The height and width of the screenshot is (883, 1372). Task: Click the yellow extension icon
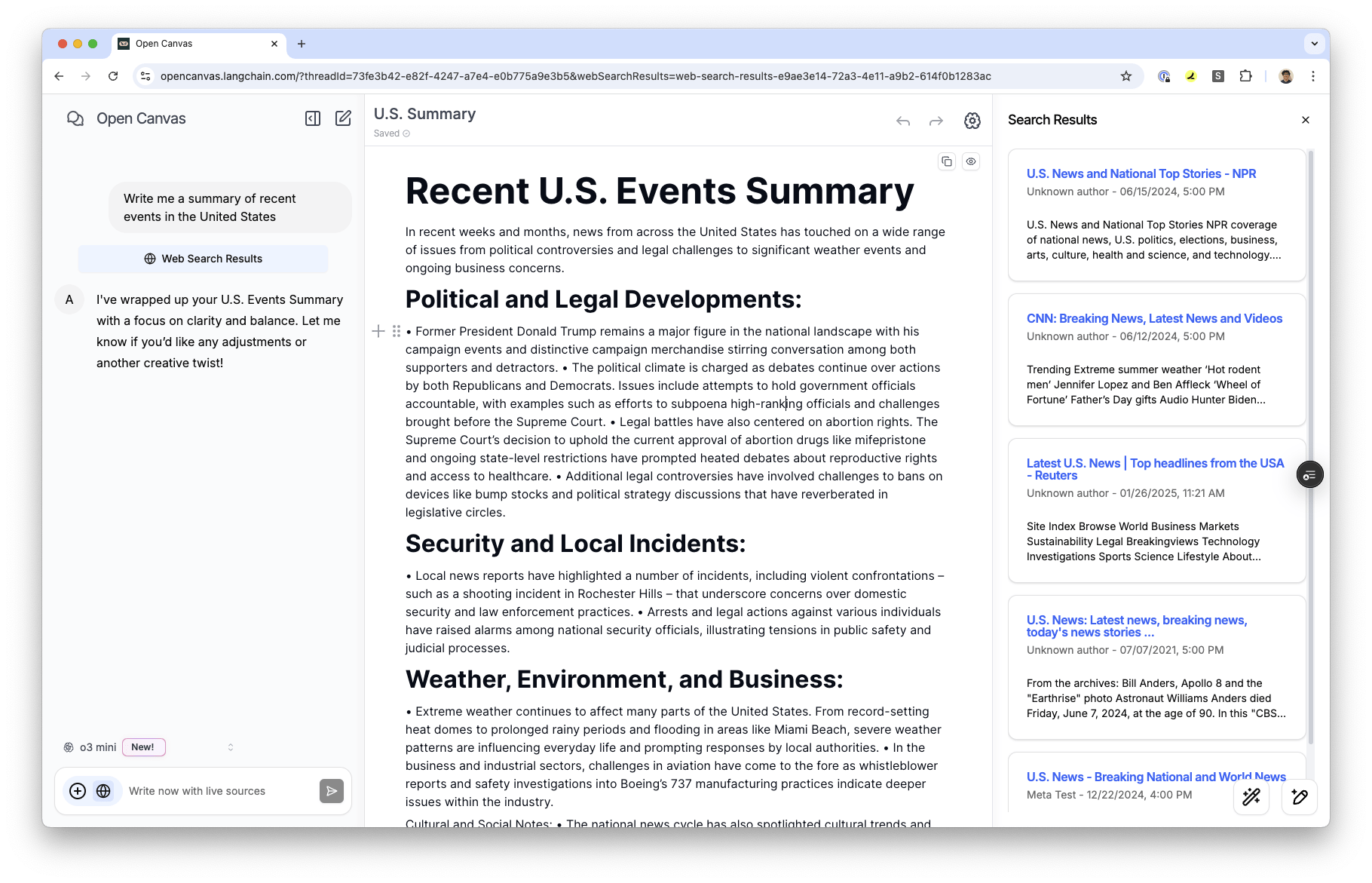tap(1191, 76)
